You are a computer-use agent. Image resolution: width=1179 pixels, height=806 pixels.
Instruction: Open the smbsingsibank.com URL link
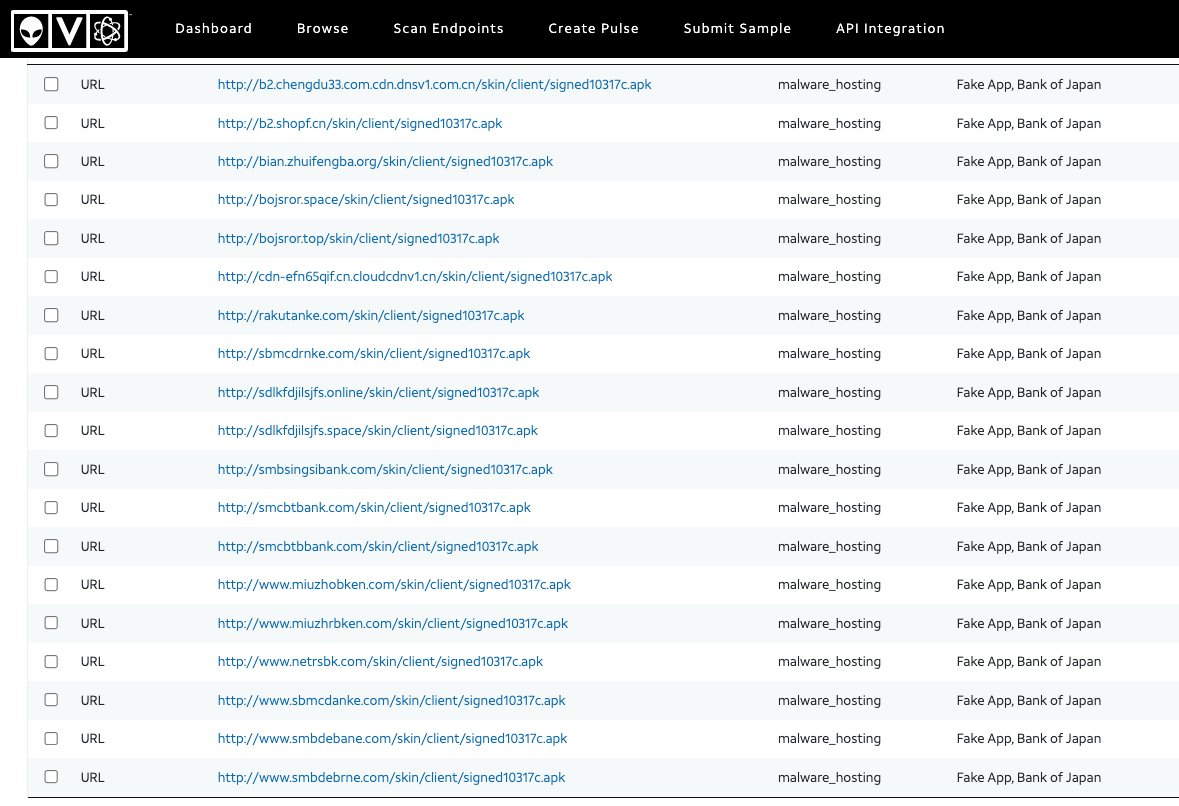pyautogui.click(x=385, y=470)
